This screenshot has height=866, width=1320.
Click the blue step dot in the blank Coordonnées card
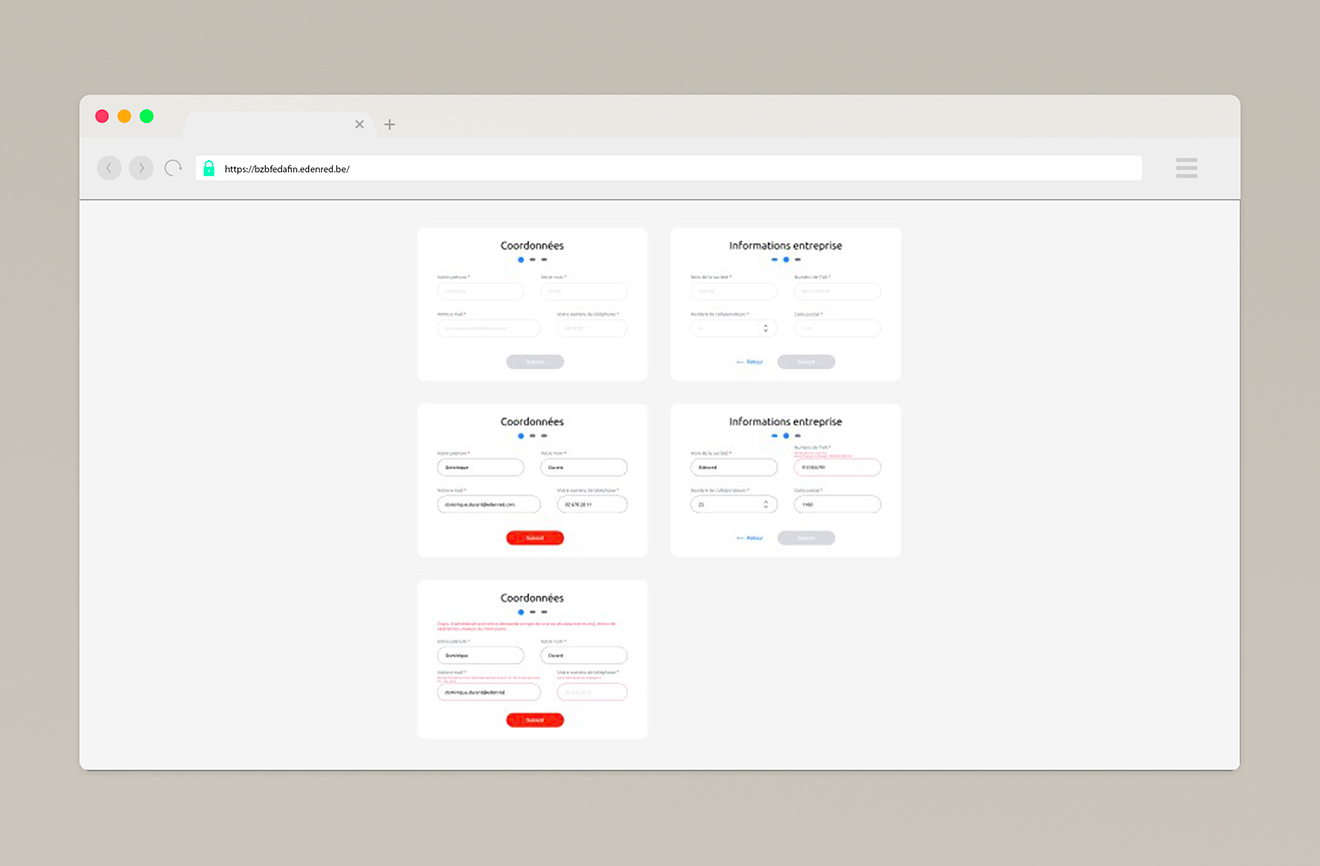[x=521, y=260]
